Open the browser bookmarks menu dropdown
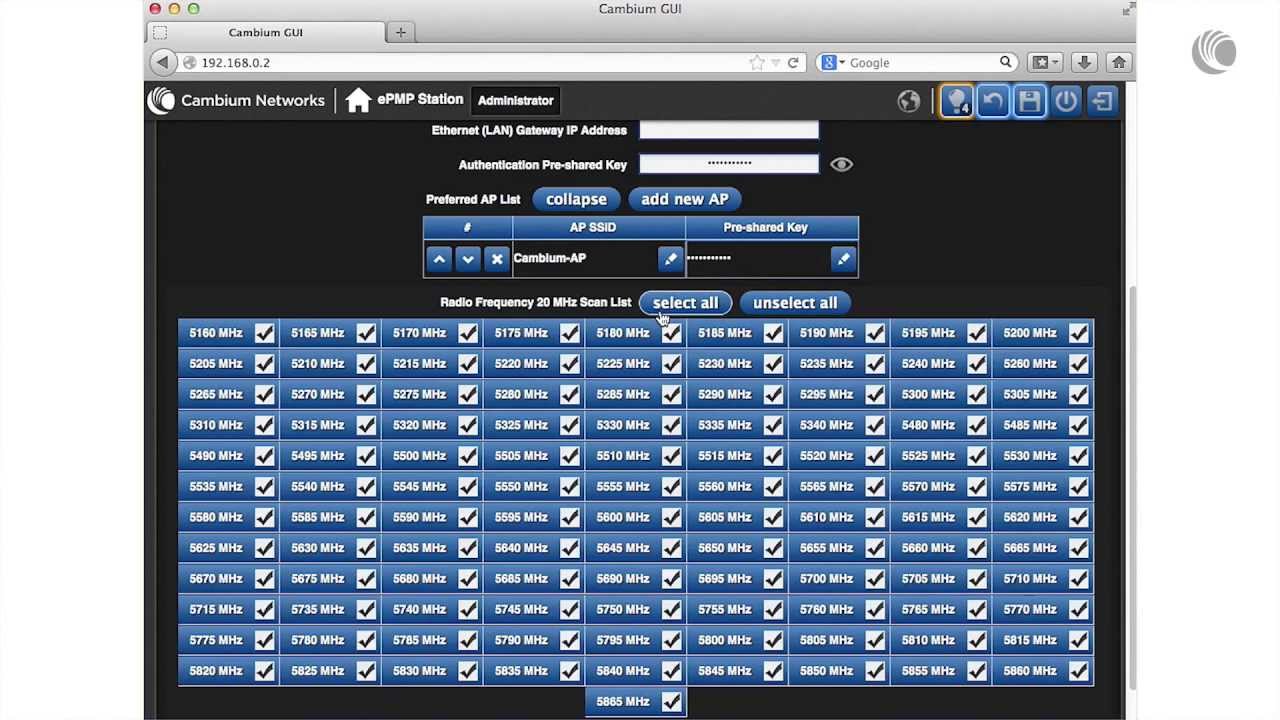 pyautogui.click(x=1043, y=62)
